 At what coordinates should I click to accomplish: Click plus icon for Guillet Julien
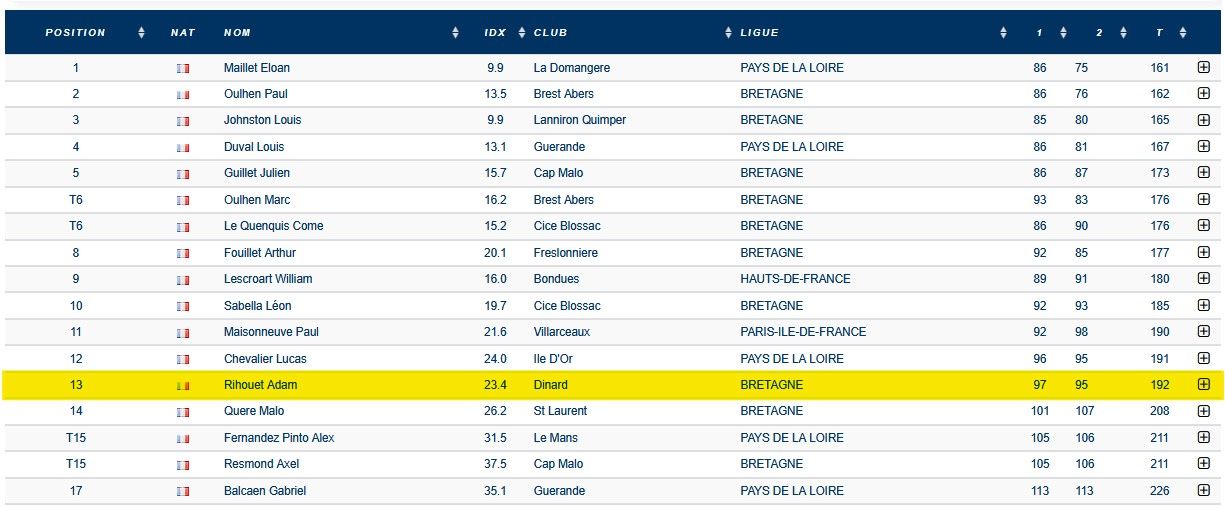(x=1203, y=172)
